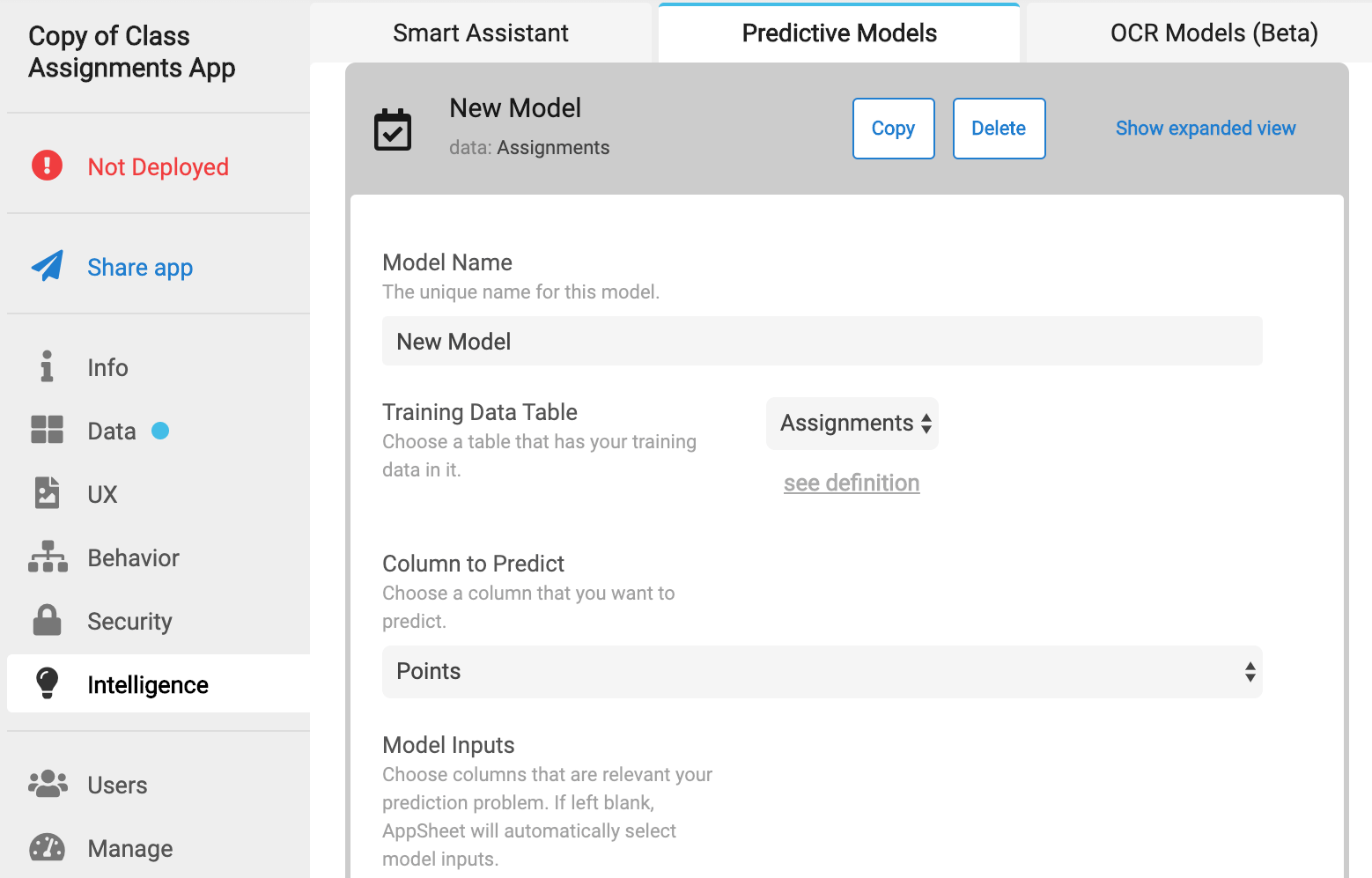Select the Intelligence lightbulb icon
Viewport: 1372px width, 878px height.
tap(47, 683)
